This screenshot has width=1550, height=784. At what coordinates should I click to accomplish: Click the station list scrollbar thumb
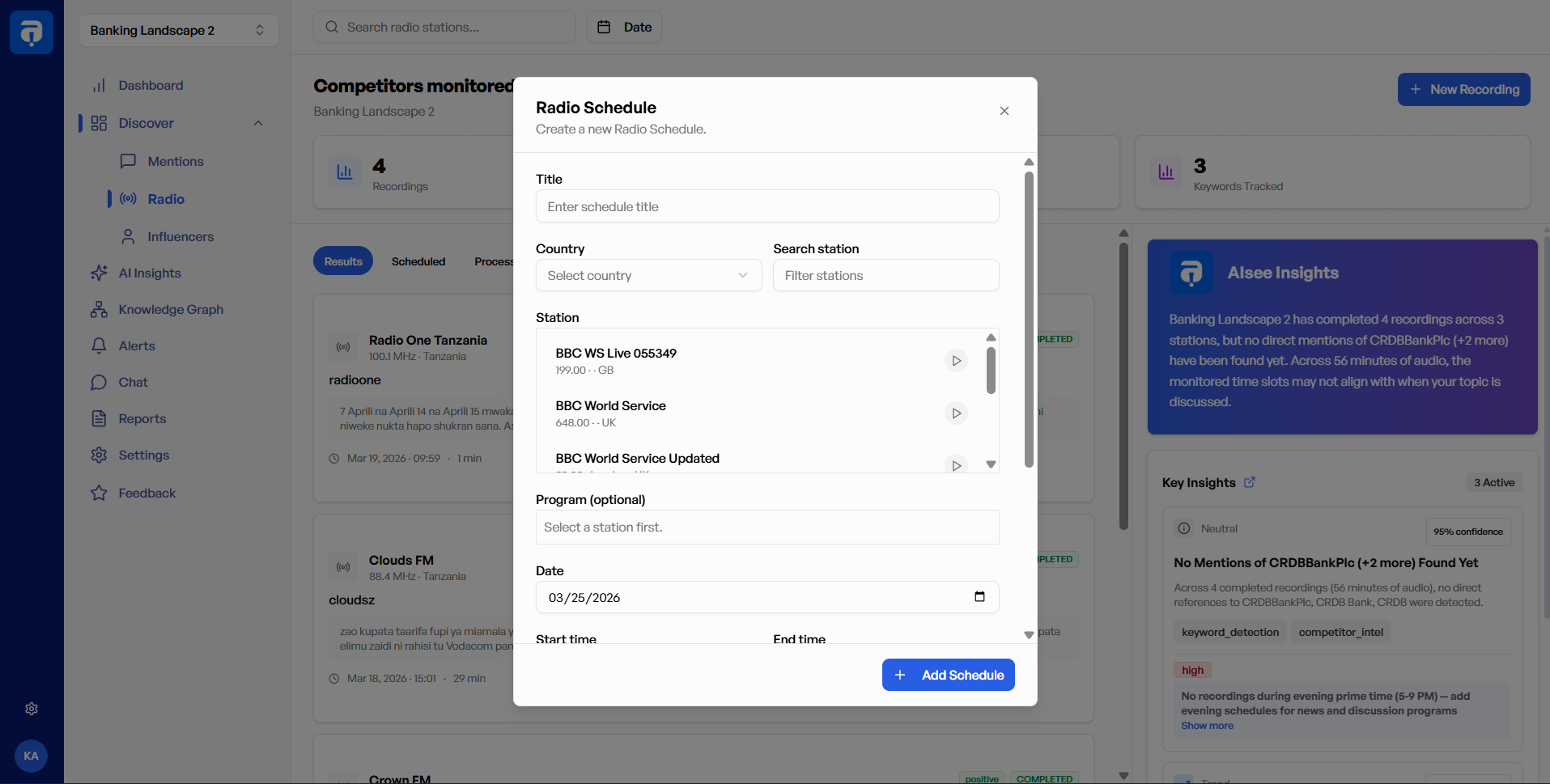[991, 371]
